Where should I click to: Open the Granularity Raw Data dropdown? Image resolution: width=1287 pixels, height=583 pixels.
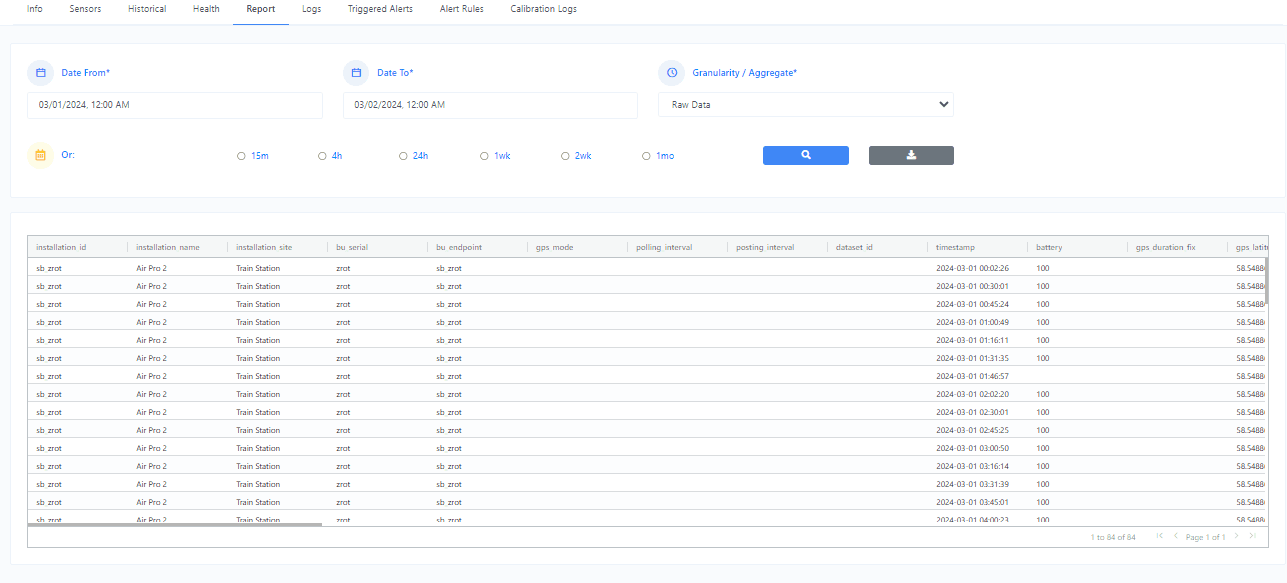[x=806, y=104]
